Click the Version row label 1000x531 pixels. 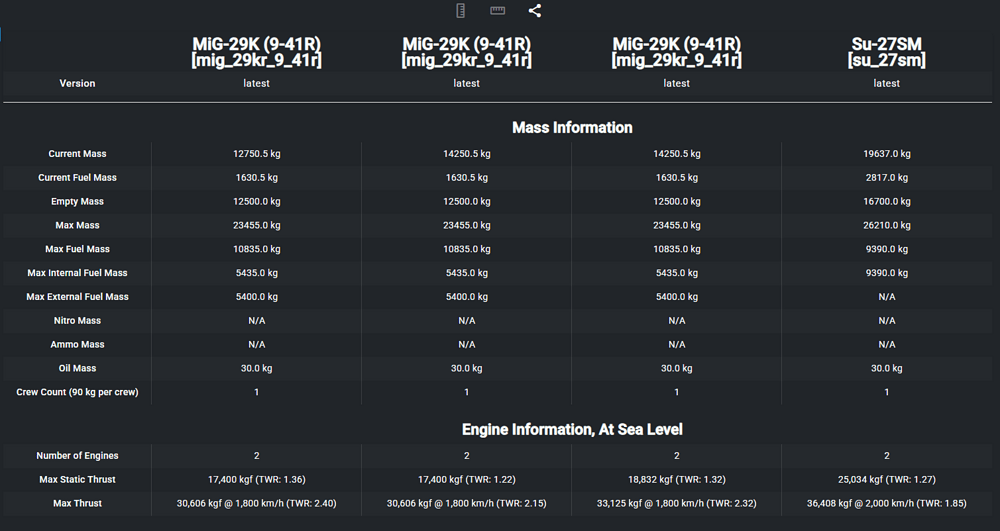77,84
